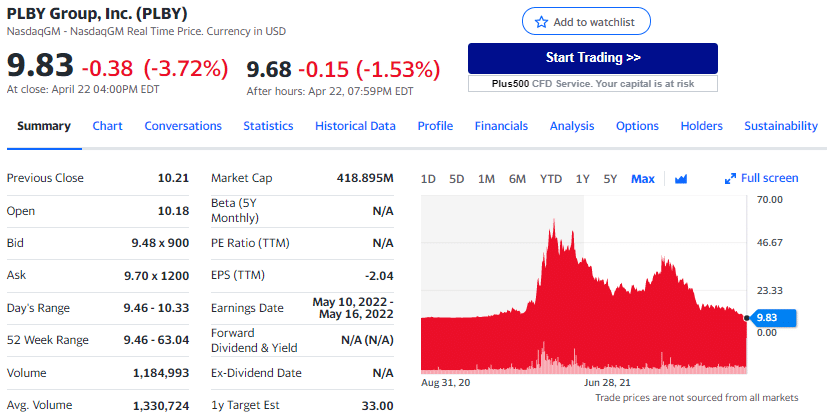View the Analysis tab

coord(572,126)
